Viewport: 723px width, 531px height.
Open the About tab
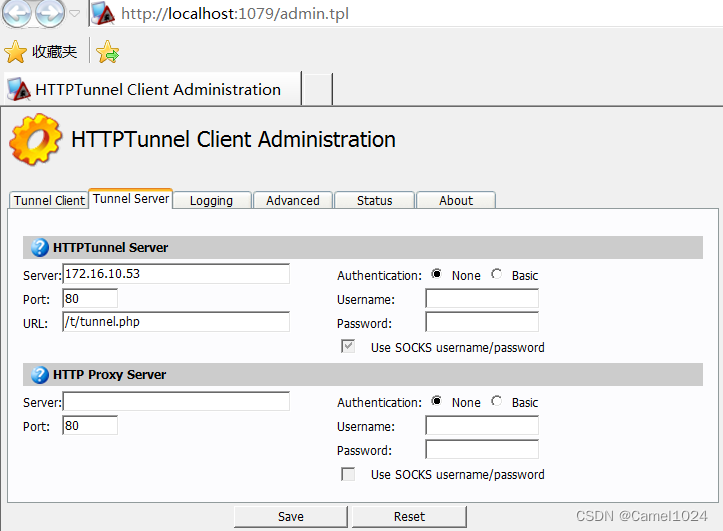[456, 201]
